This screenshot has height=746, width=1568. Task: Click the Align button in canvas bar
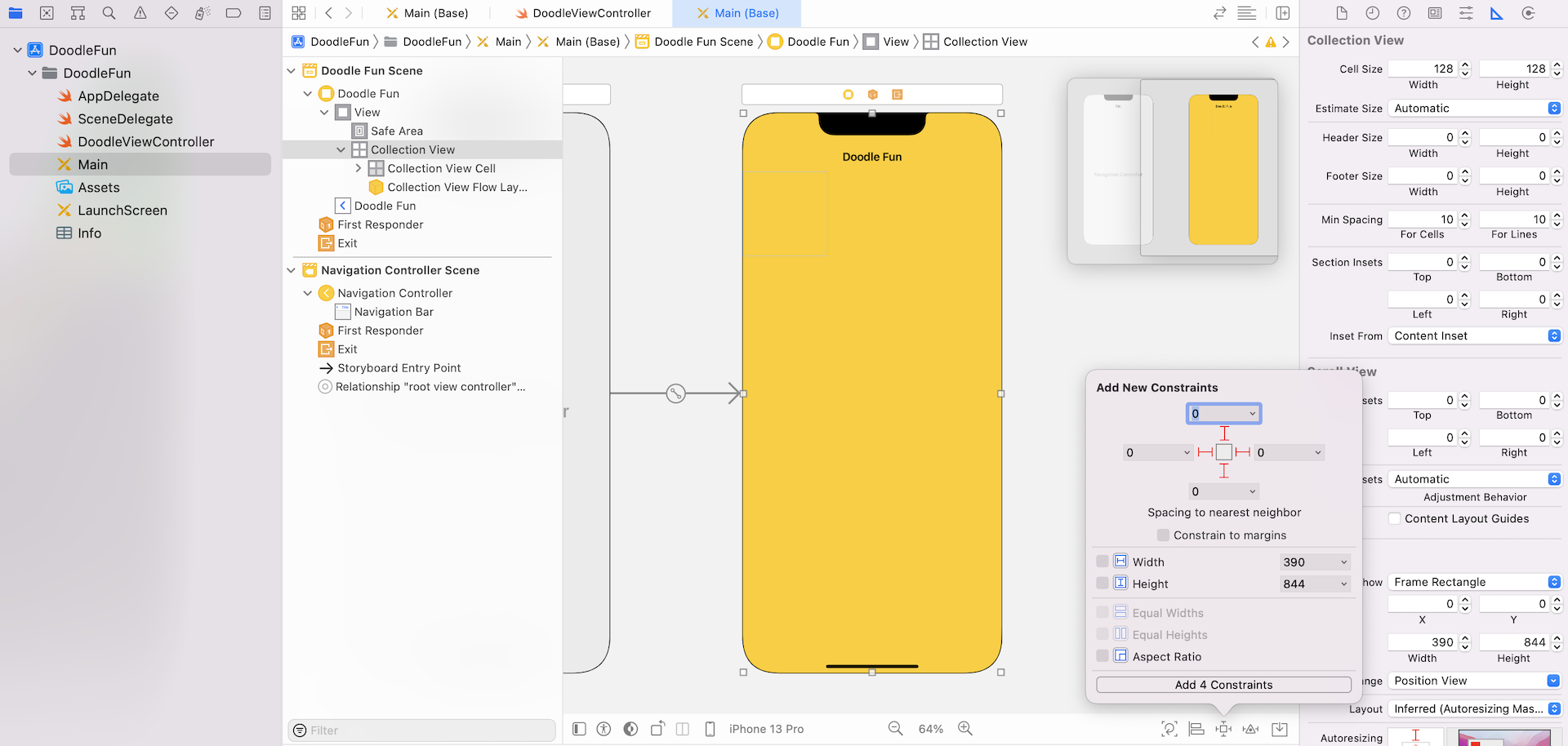pyautogui.click(x=1196, y=729)
